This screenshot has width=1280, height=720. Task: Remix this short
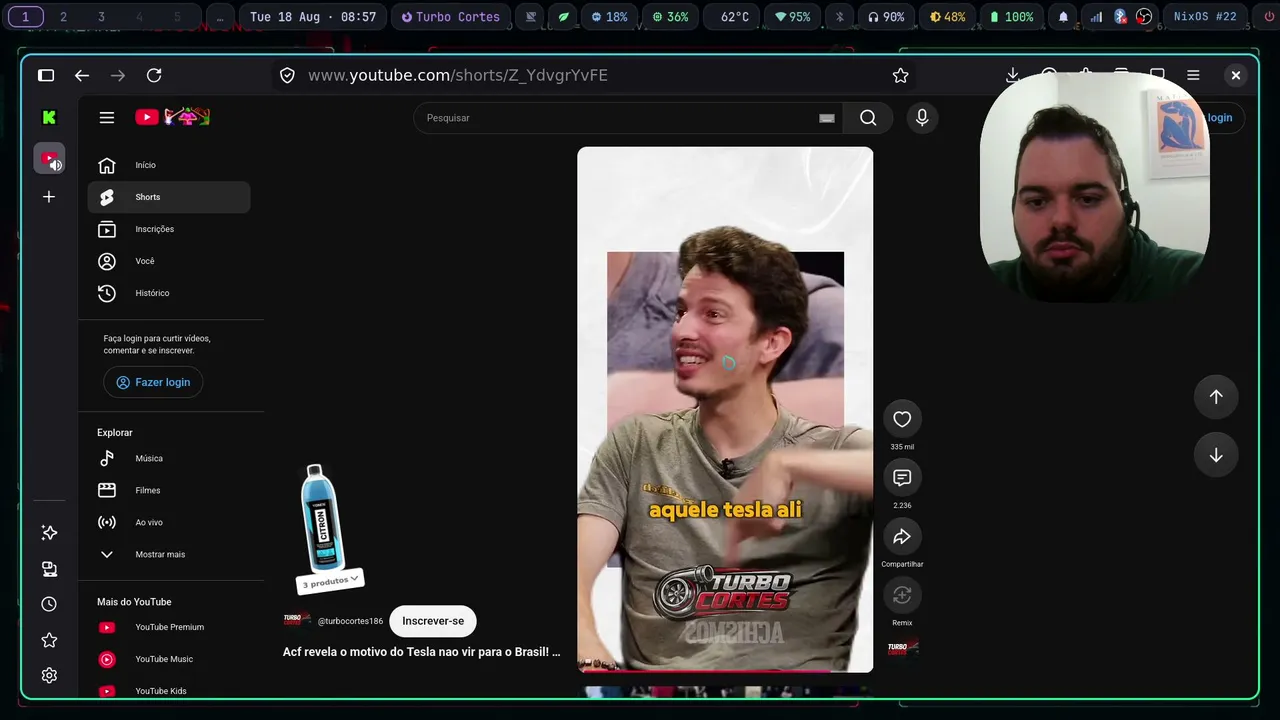click(902, 596)
